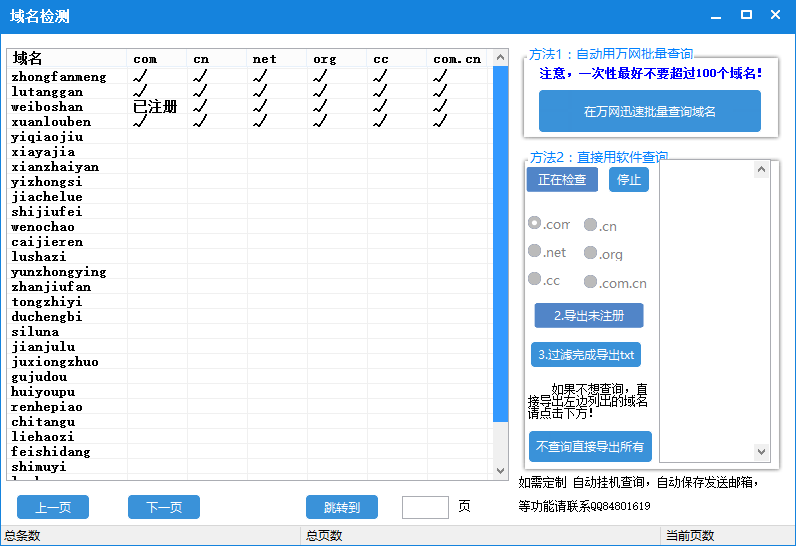
Task: Select the shimuyi row
Action: click(249, 466)
